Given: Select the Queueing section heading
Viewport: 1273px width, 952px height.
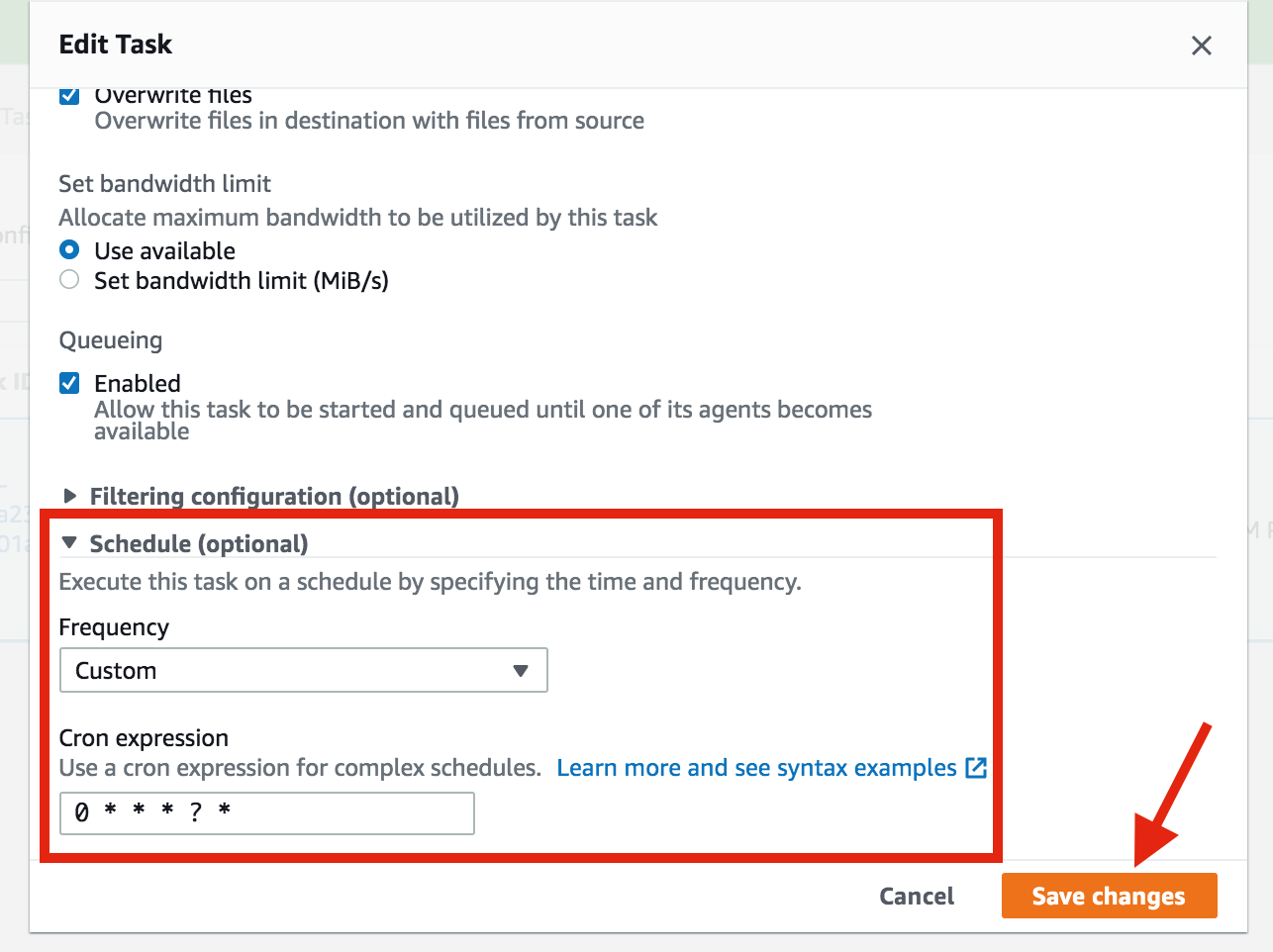Looking at the screenshot, I should click(x=110, y=339).
